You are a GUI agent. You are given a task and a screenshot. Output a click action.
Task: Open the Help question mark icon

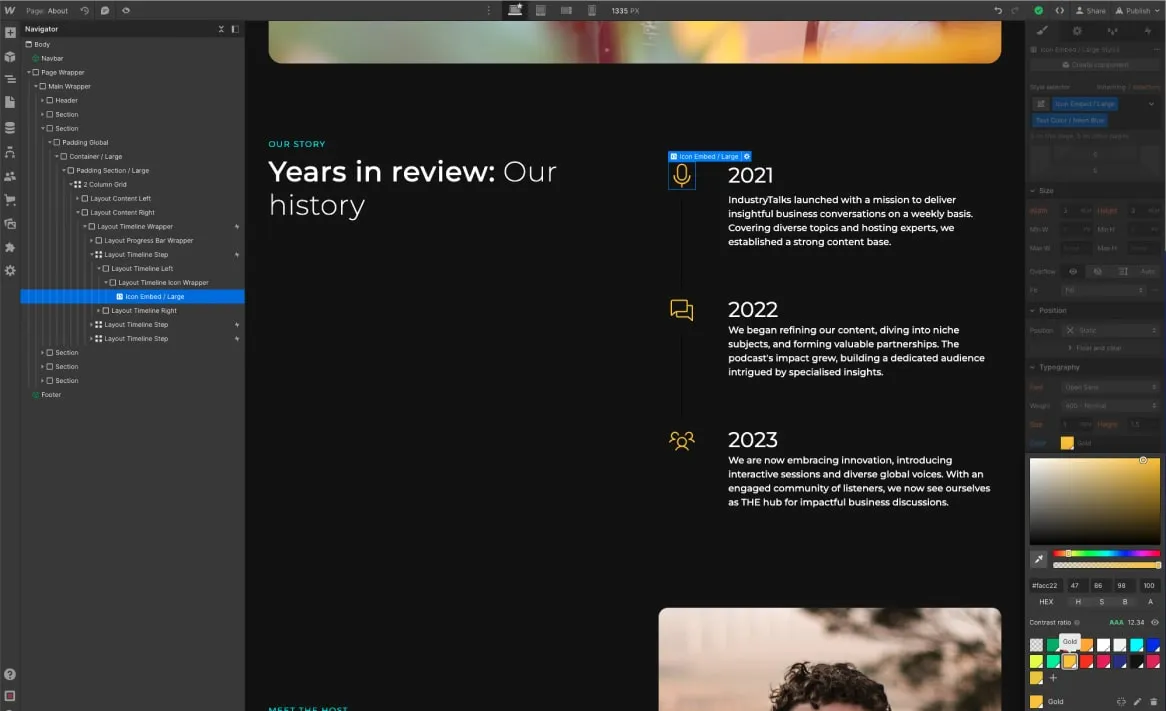tap(10, 675)
